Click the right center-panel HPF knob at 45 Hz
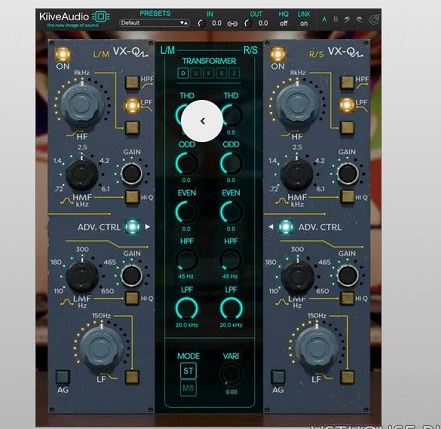 point(231,259)
